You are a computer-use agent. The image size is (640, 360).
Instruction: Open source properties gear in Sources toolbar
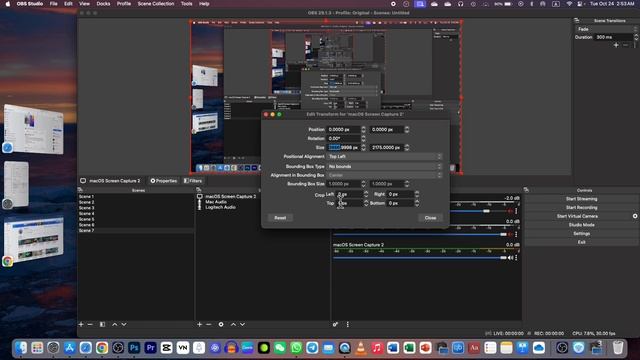(x=221, y=324)
